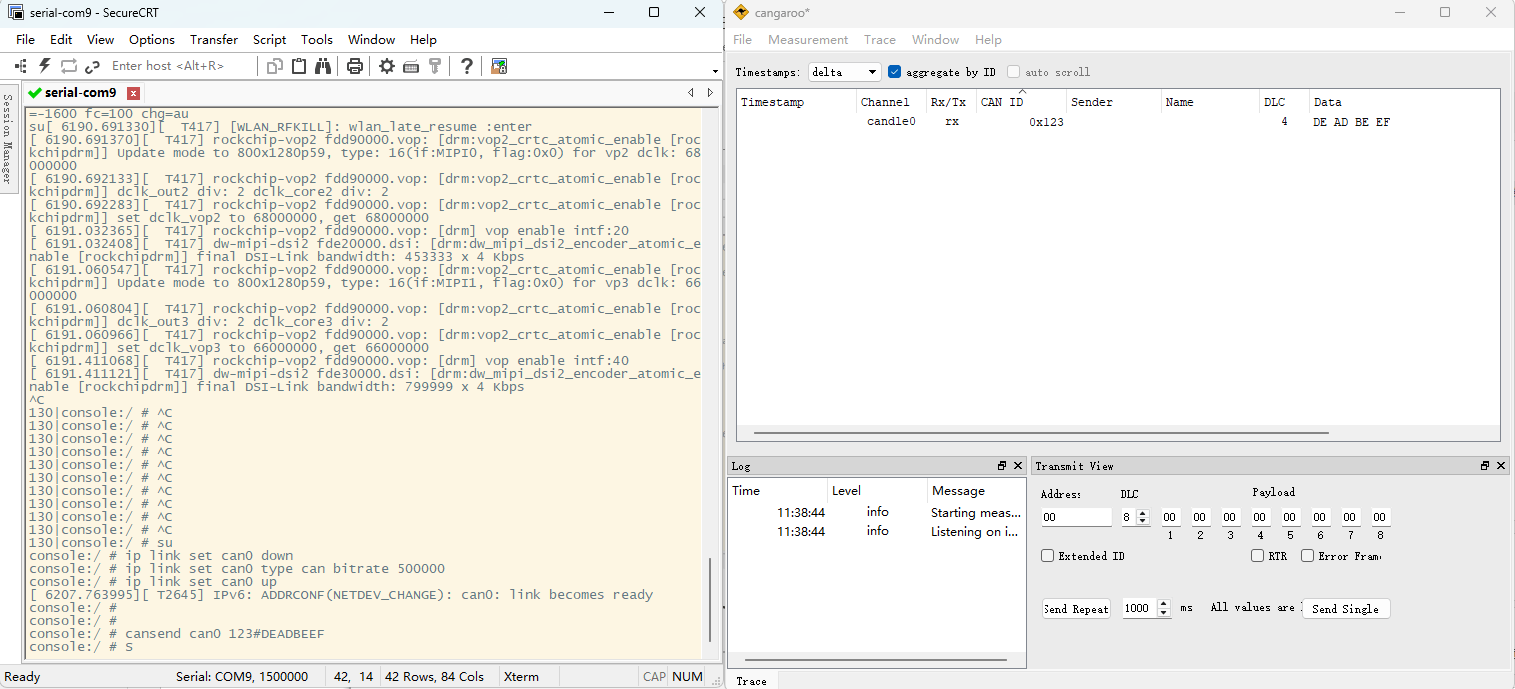The height and width of the screenshot is (689, 1515).
Task: Float the Transmit View panel
Action: pyautogui.click(x=1486, y=466)
